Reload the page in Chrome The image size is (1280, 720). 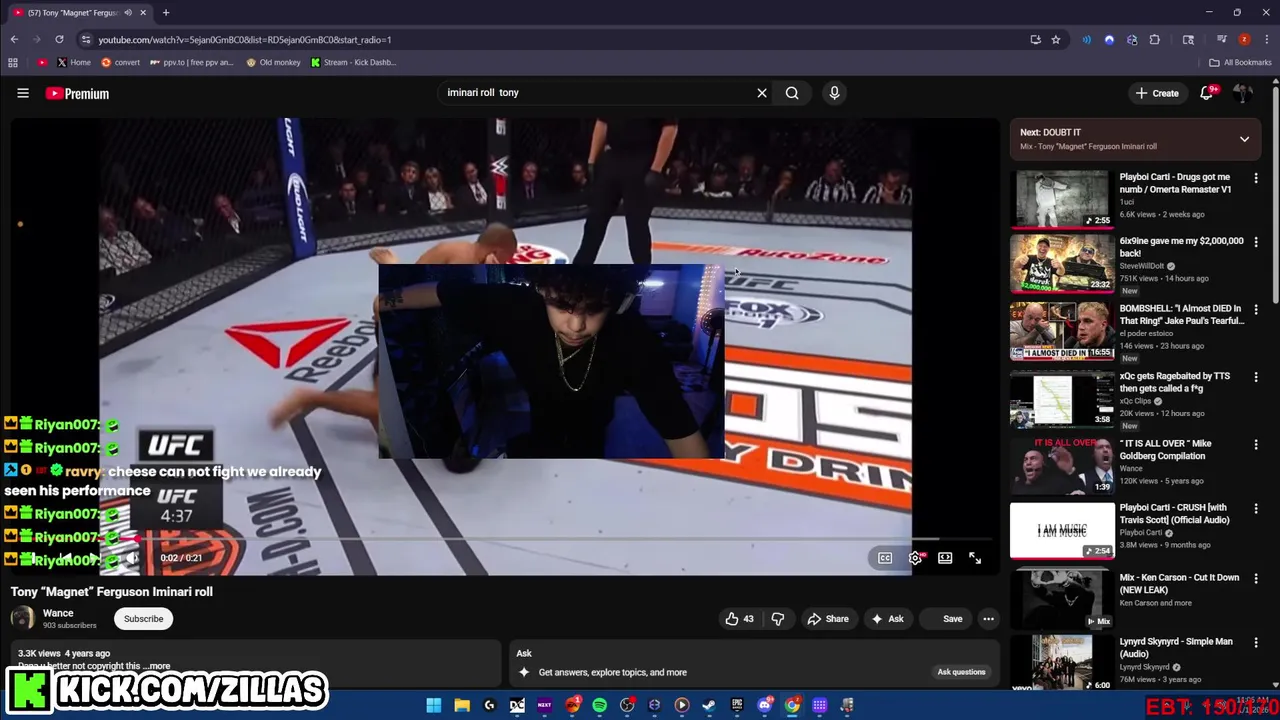click(x=59, y=39)
